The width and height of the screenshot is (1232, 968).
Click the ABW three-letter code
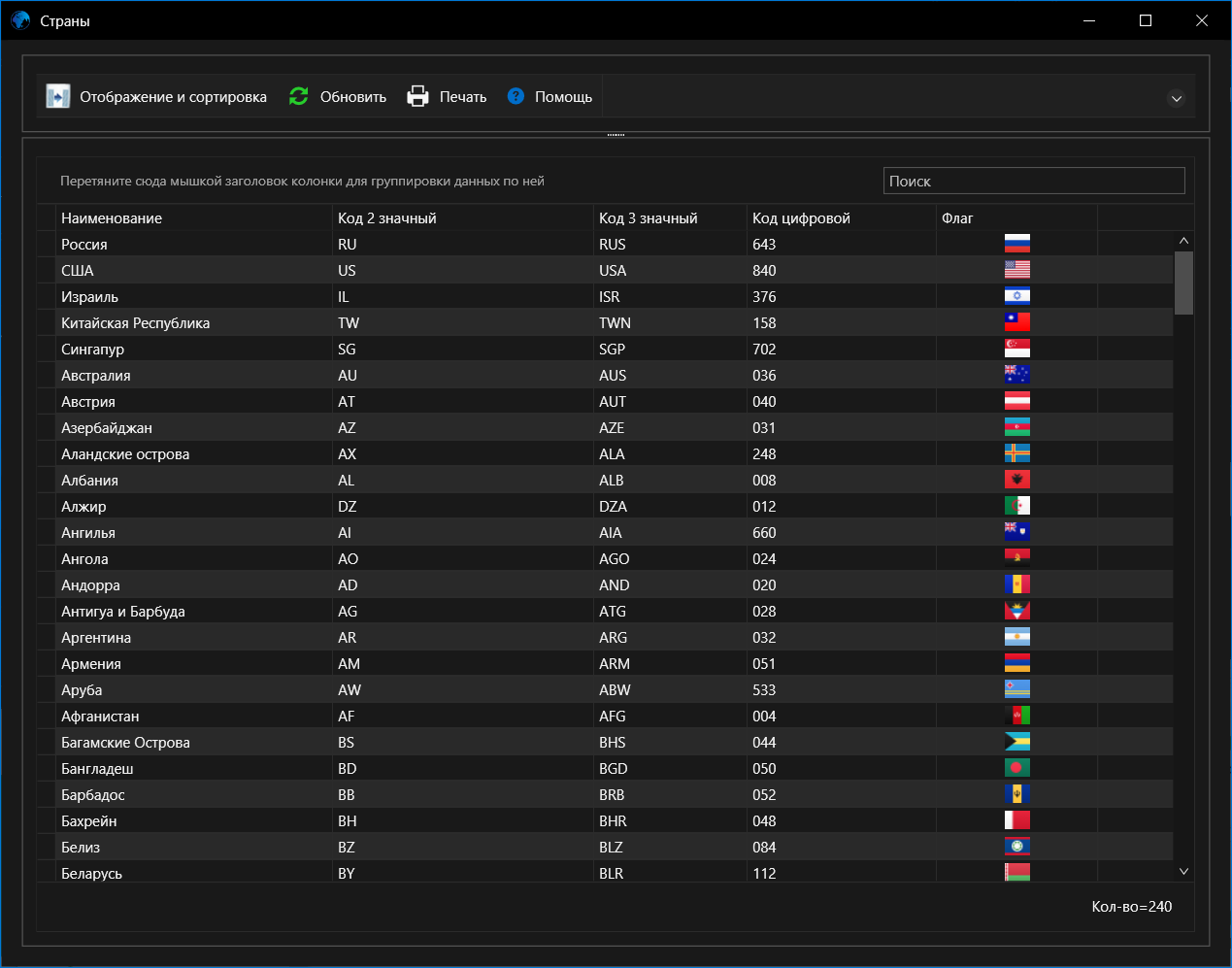(671, 689)
